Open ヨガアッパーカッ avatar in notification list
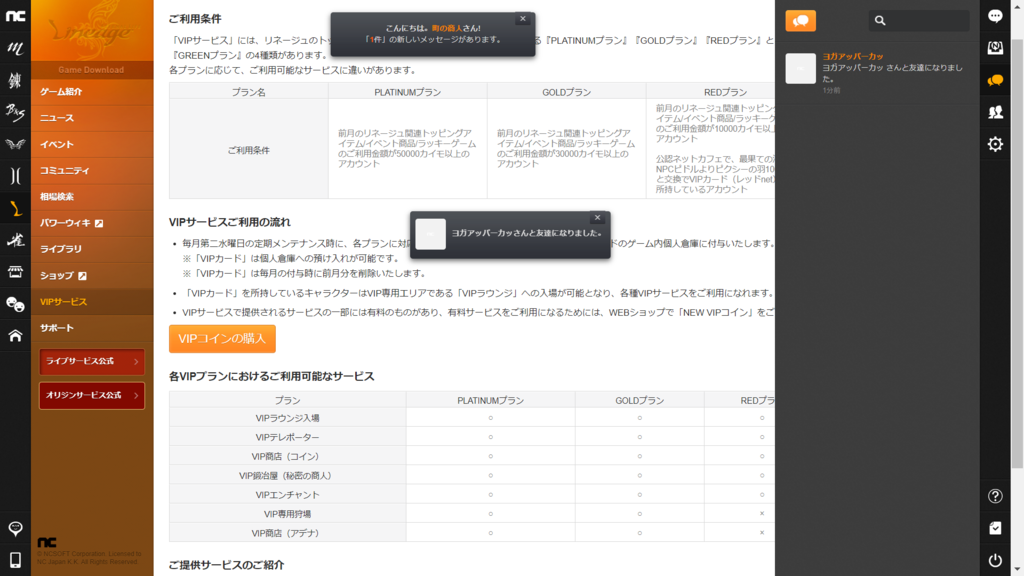 [x=801, y=68]
